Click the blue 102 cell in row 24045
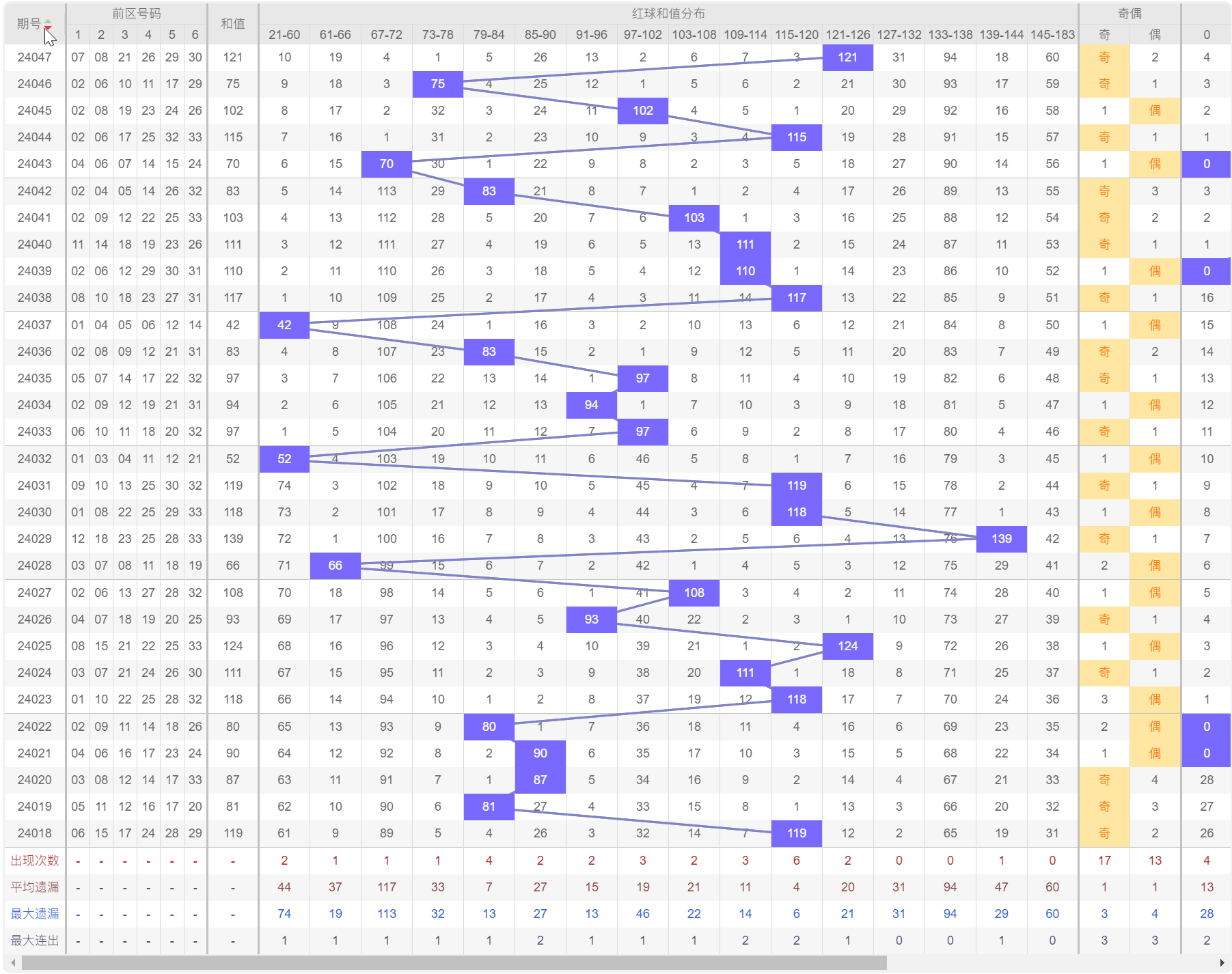Screen dimensions: 1232x974 tap(643, 111)
